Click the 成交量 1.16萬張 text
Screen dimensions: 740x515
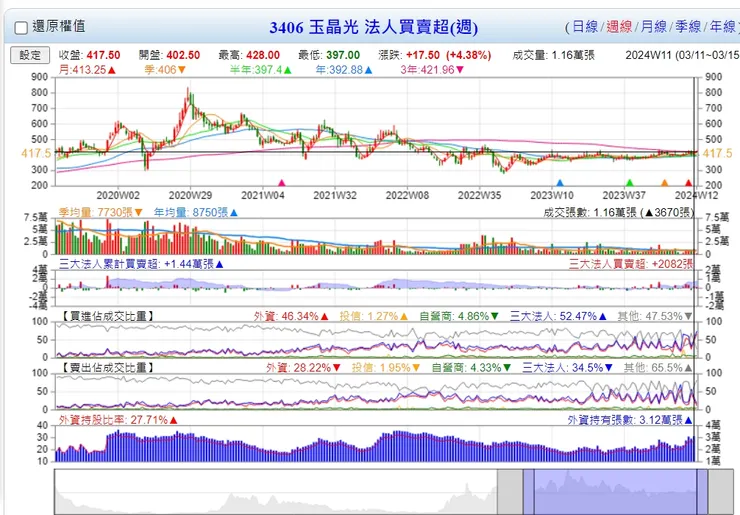click(553, 55)
